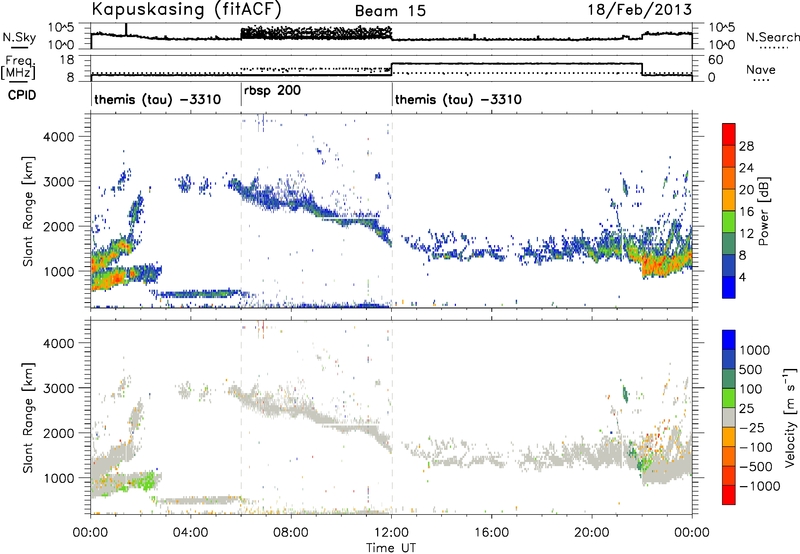Pick the light green Power colorbar segment between 12 and 16

[729, 222]
